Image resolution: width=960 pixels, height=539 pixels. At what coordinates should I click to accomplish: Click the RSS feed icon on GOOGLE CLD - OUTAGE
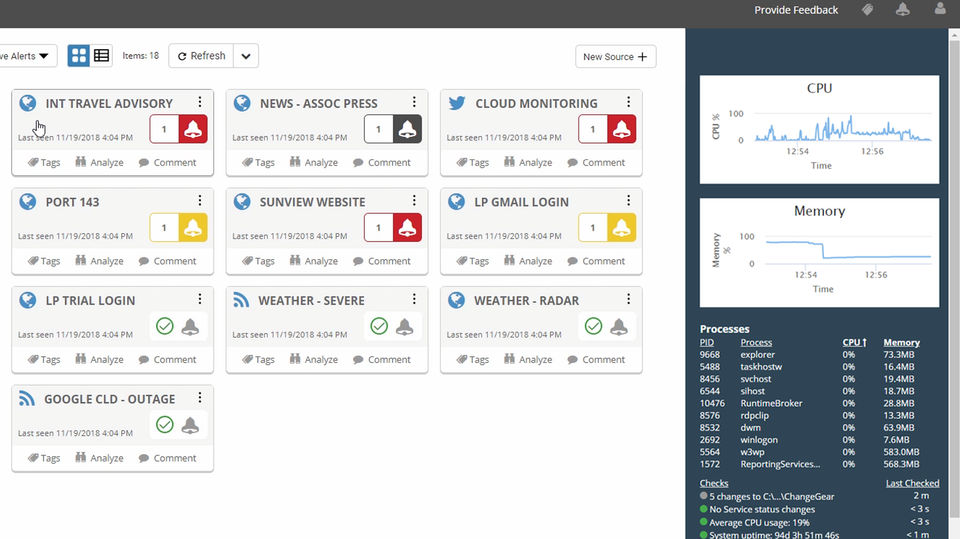coord(27,399)
